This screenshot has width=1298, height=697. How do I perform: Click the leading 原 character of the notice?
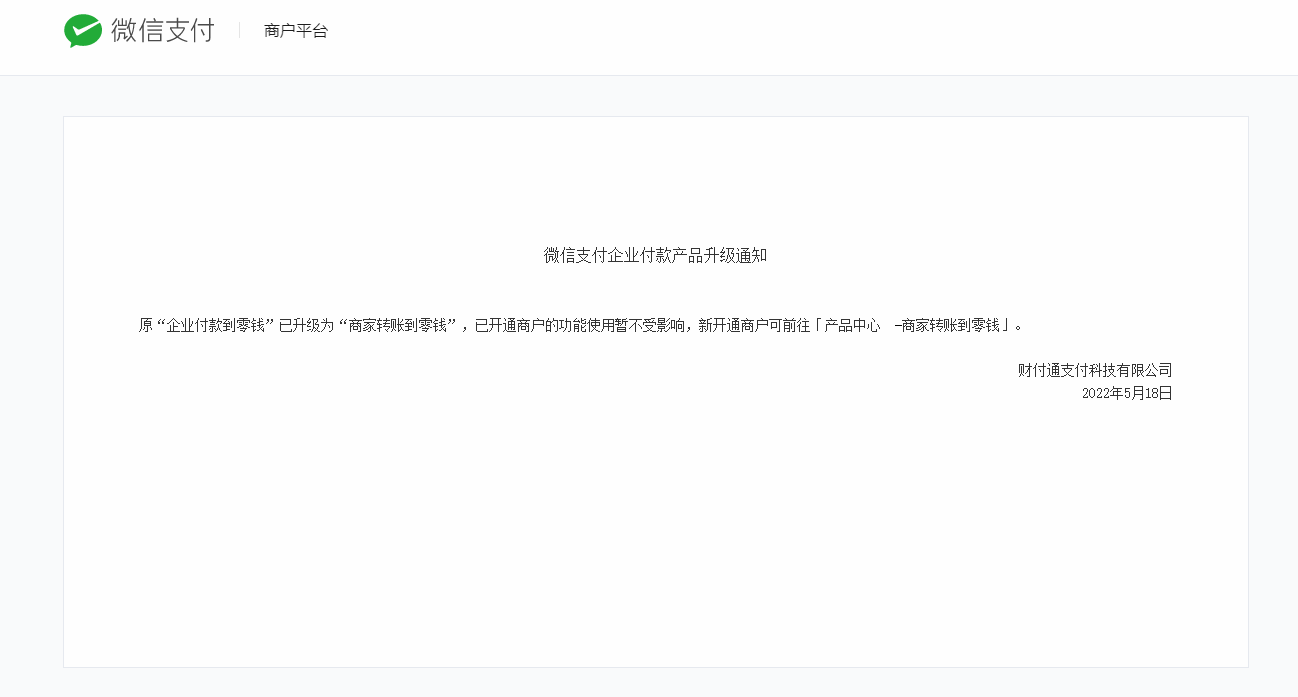pyautogui.click(x=146, y=326)
